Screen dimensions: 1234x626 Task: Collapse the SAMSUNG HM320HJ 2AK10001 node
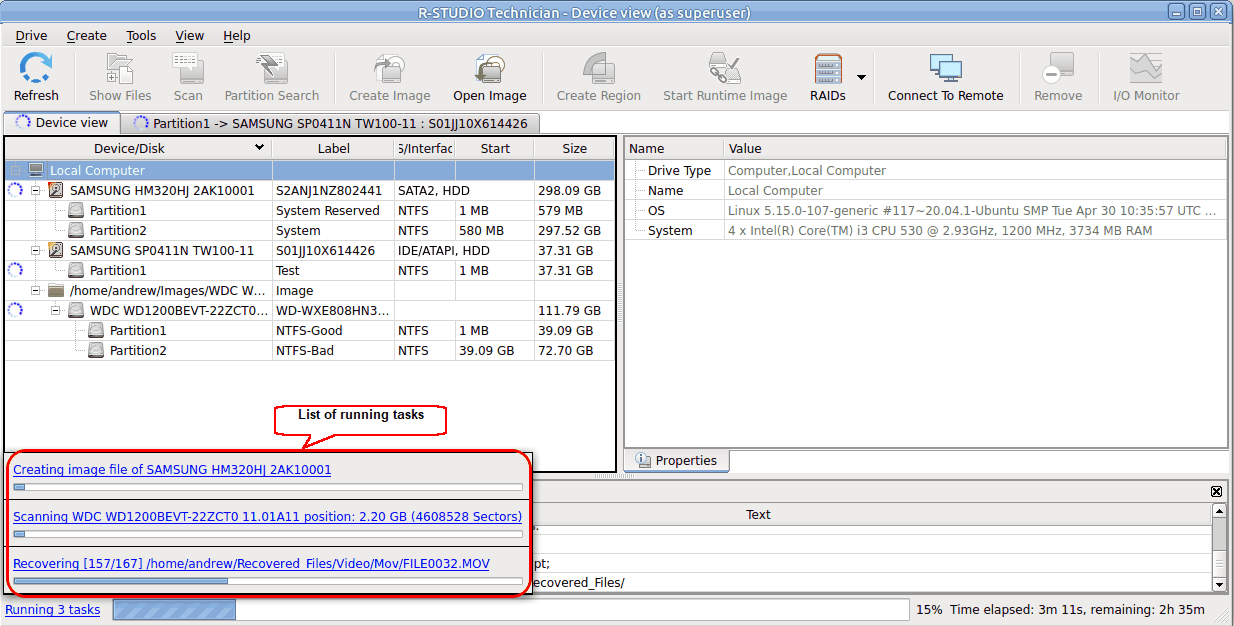click(x=36, y=190)
